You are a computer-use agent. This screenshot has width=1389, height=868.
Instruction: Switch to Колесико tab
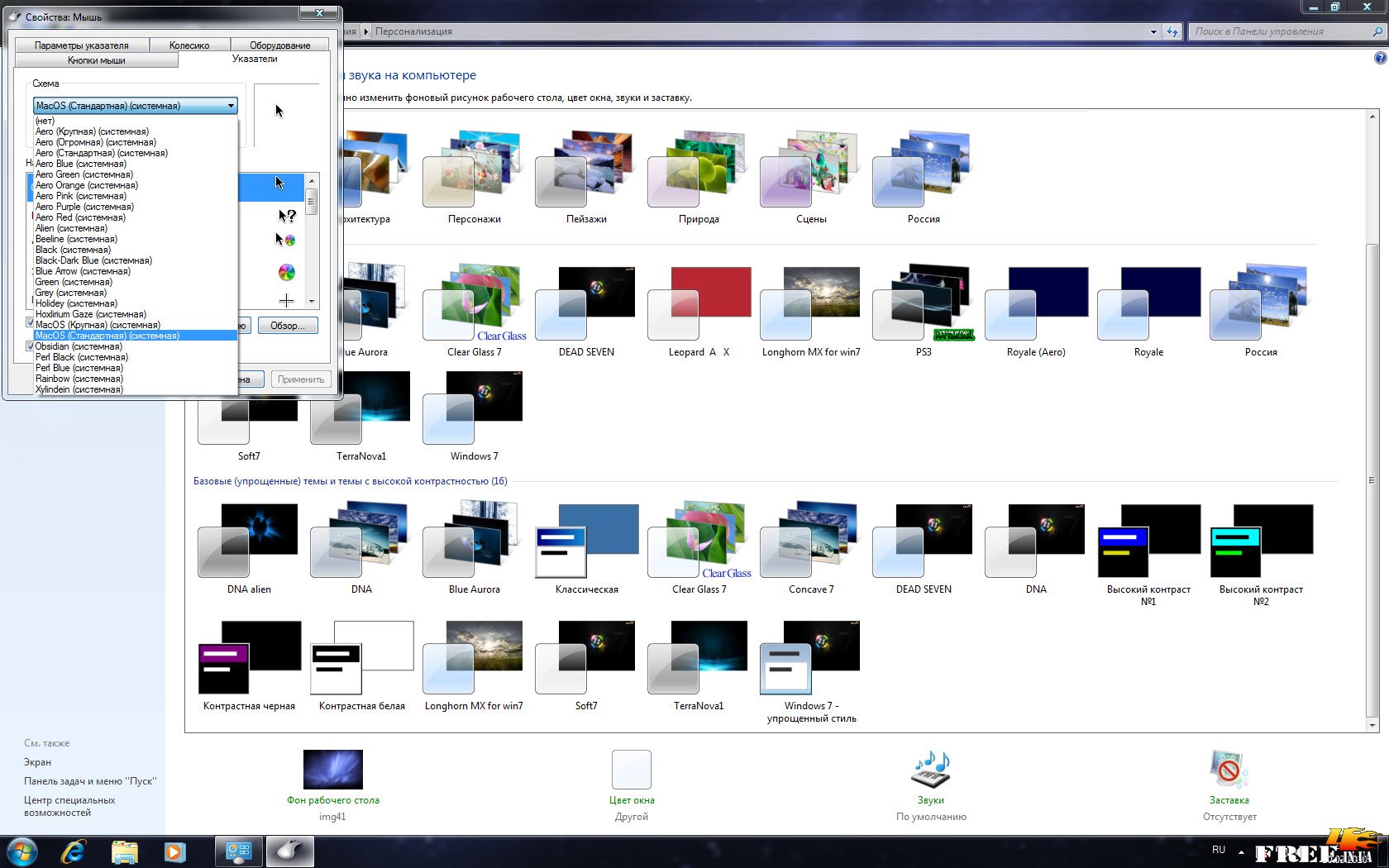tap(189, 45)
